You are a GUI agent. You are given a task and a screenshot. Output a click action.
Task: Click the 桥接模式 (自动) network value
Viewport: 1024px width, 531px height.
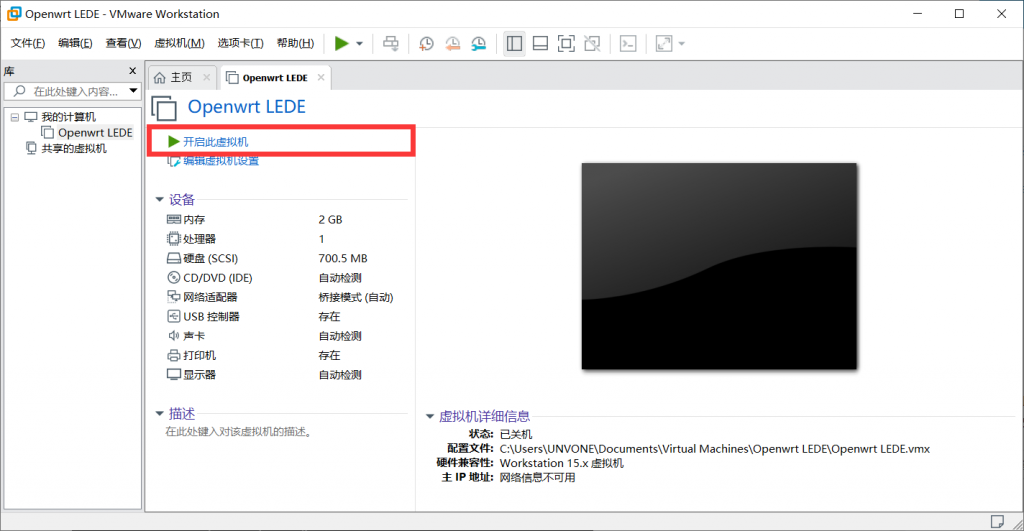tap(356, 297)
